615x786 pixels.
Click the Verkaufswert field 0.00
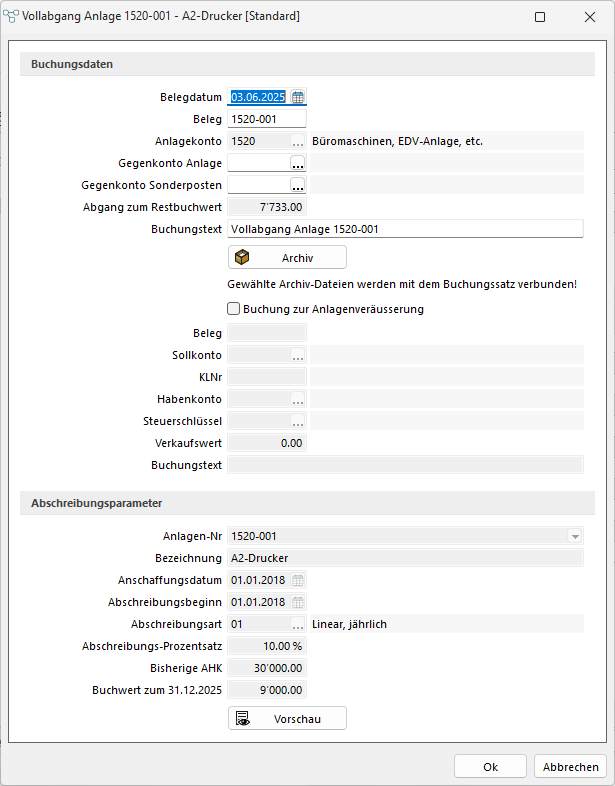coord(267,443)
